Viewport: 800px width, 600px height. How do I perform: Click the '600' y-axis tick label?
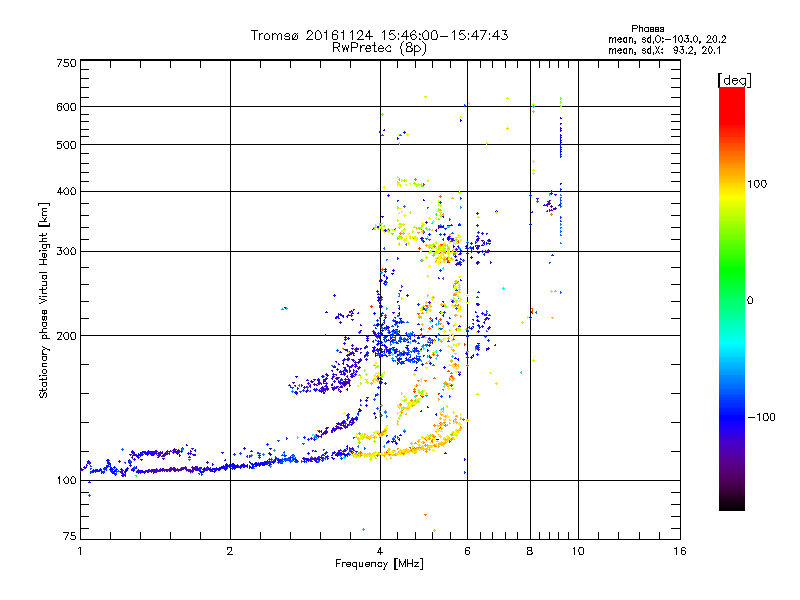66,107
